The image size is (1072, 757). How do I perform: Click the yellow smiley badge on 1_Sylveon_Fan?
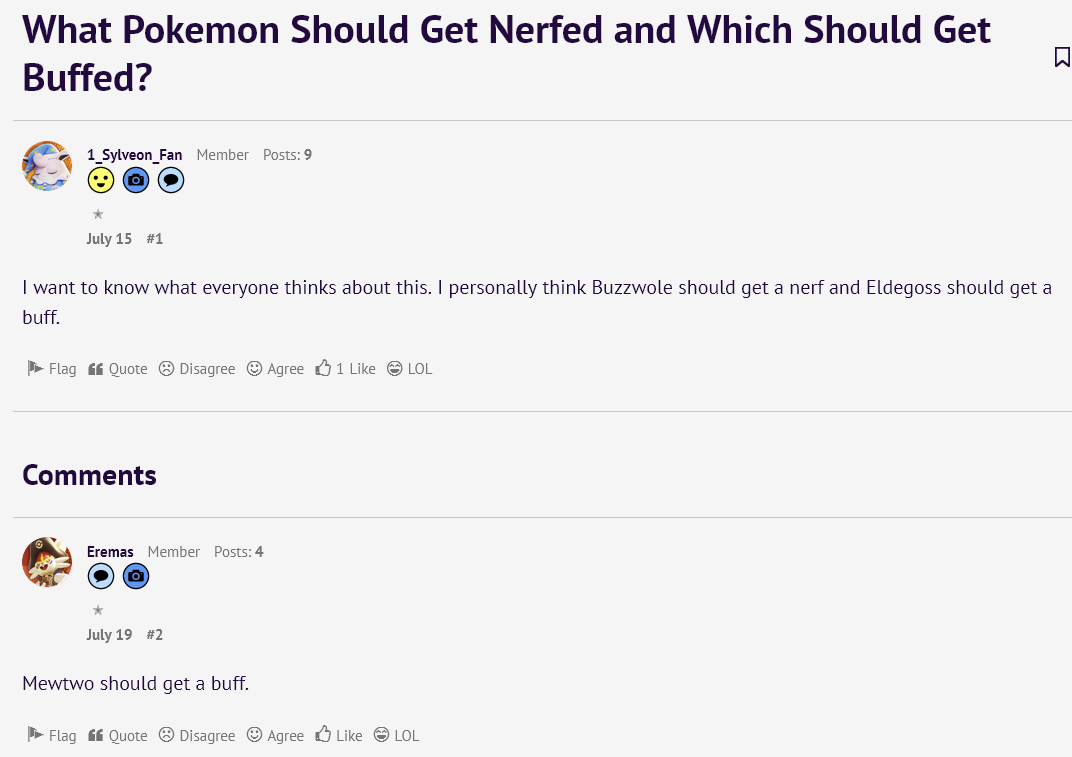(x=101, y=181)
